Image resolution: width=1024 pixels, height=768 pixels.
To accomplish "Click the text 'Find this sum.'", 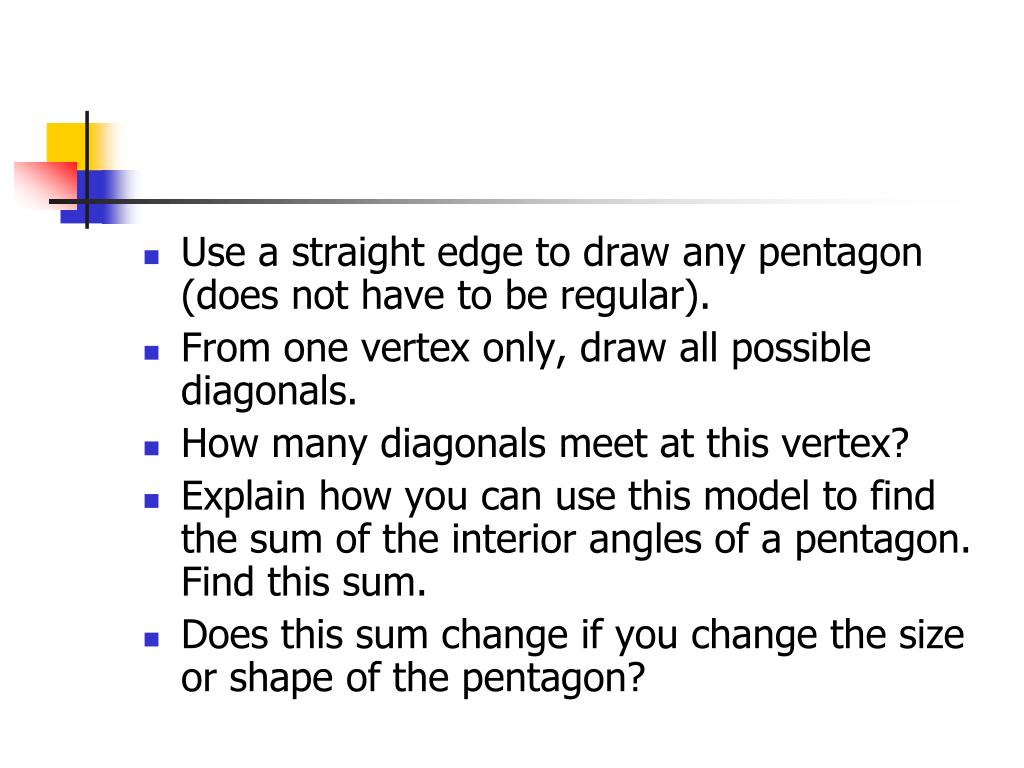I will 304,582.
